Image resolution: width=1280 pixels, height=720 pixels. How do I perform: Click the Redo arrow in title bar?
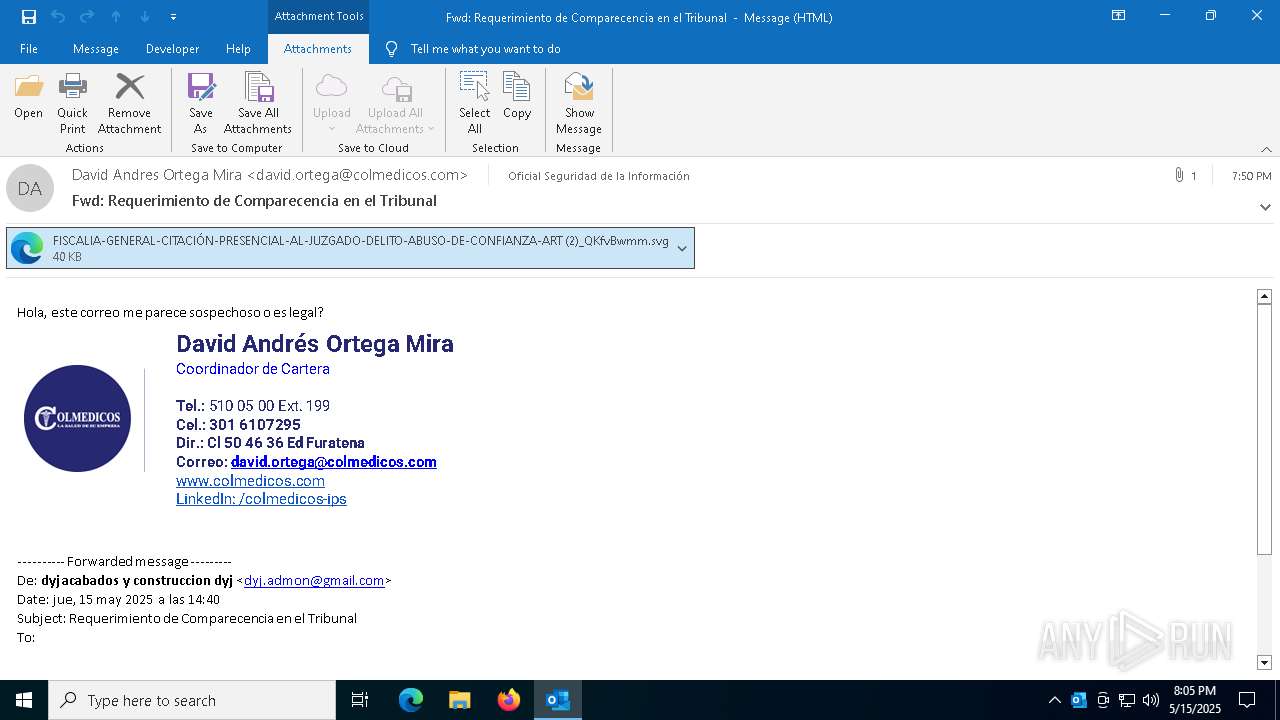[x=87, y=17]
